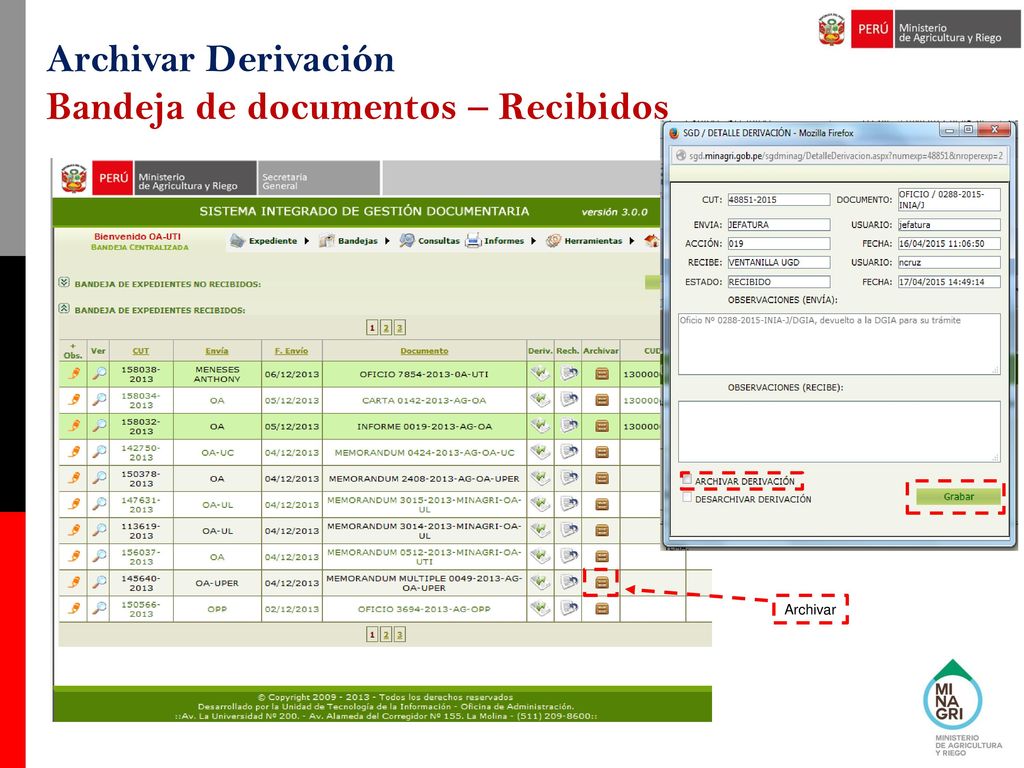Click derive icon for CUT 147631-2013

coord(540,504)
